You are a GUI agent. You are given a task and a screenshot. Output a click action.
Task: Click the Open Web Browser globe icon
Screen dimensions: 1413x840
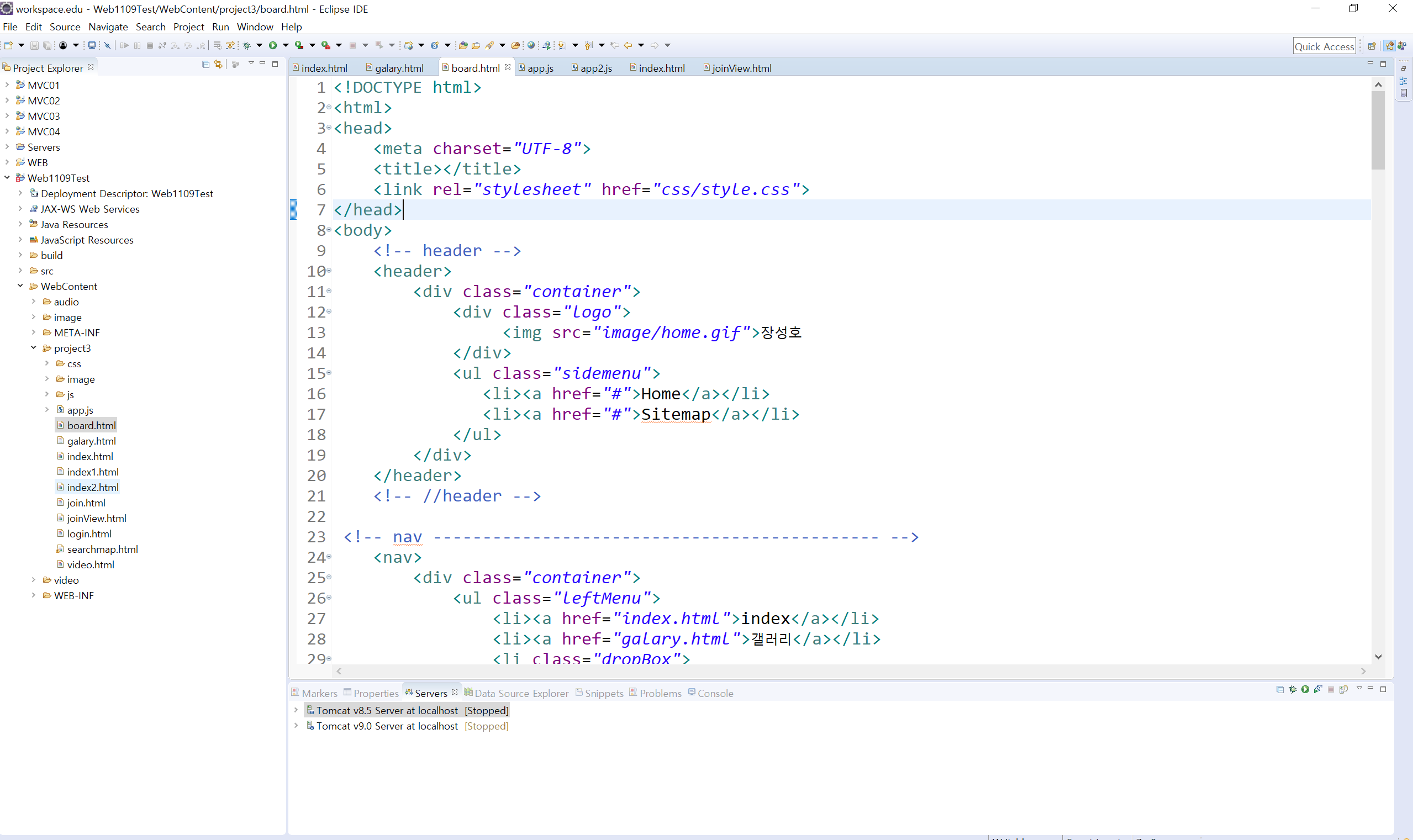tap(531, 45)
